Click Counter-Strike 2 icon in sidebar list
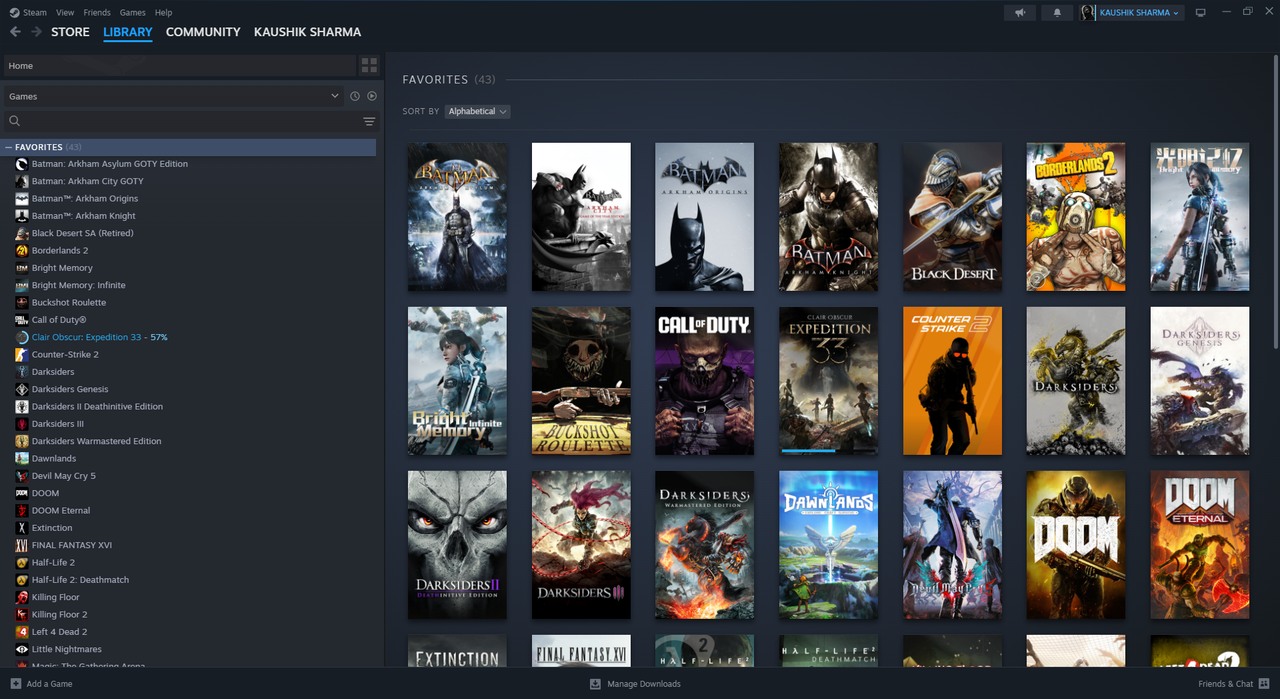This screenshot has height=699, width=1280. pos(22,355)
